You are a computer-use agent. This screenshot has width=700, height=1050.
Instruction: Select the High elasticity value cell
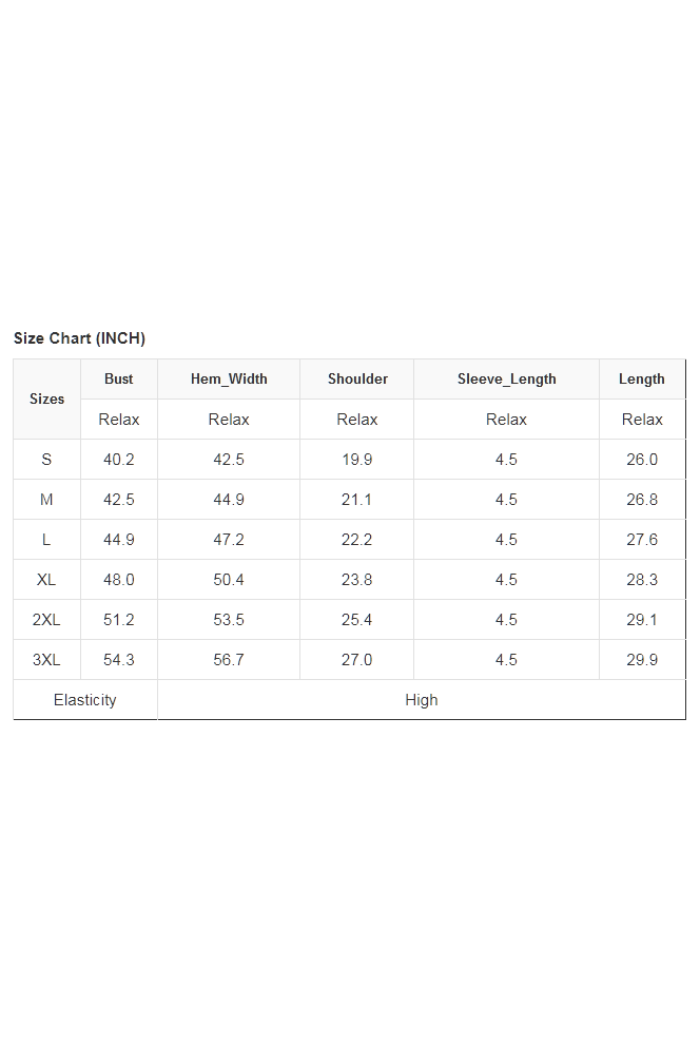421,700
